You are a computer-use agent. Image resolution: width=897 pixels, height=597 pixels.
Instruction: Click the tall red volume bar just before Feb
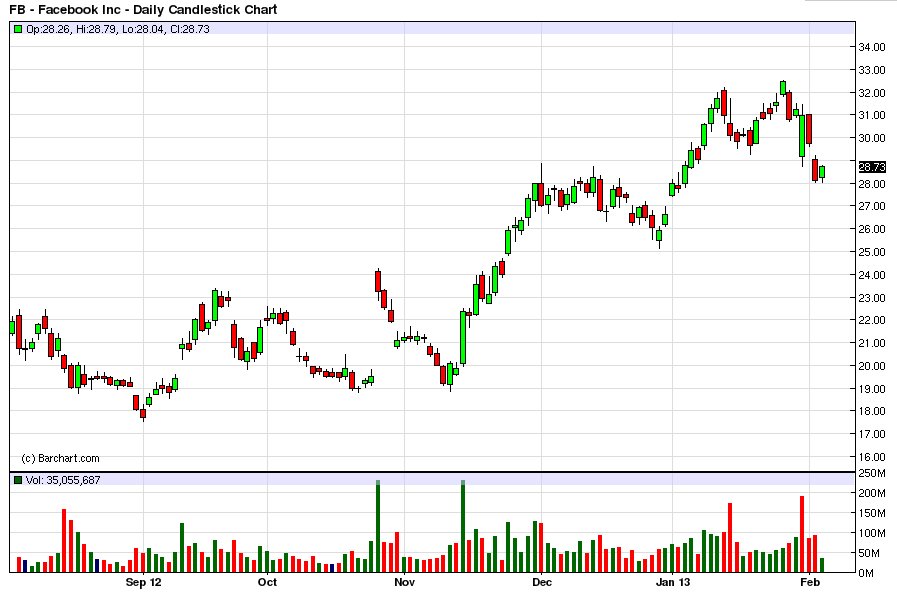(802, 534)
